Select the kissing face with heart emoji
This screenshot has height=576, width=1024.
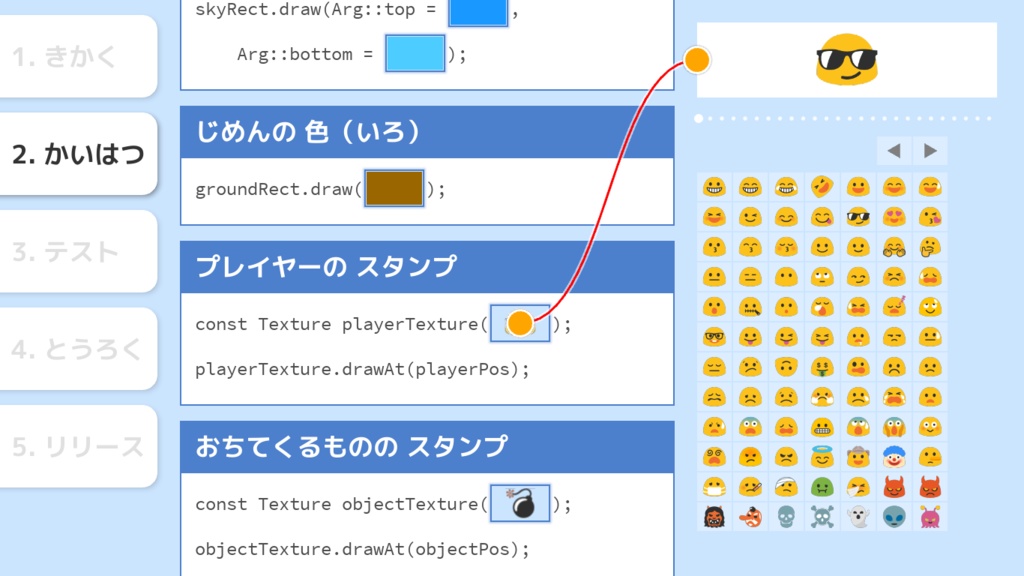(x=930, y=217)
